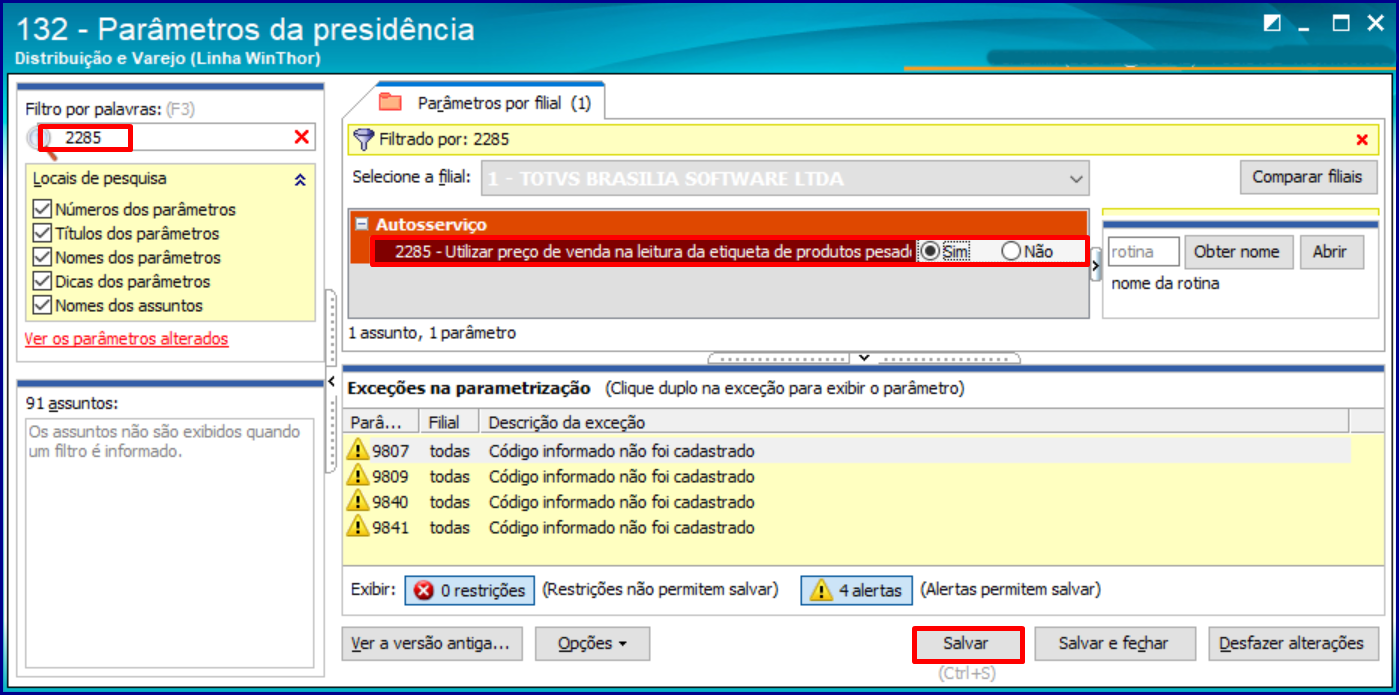The height and width of the screenshot is (695, 1399).
Task: Select exception row 9807
Action: click(x=847, y=450)
